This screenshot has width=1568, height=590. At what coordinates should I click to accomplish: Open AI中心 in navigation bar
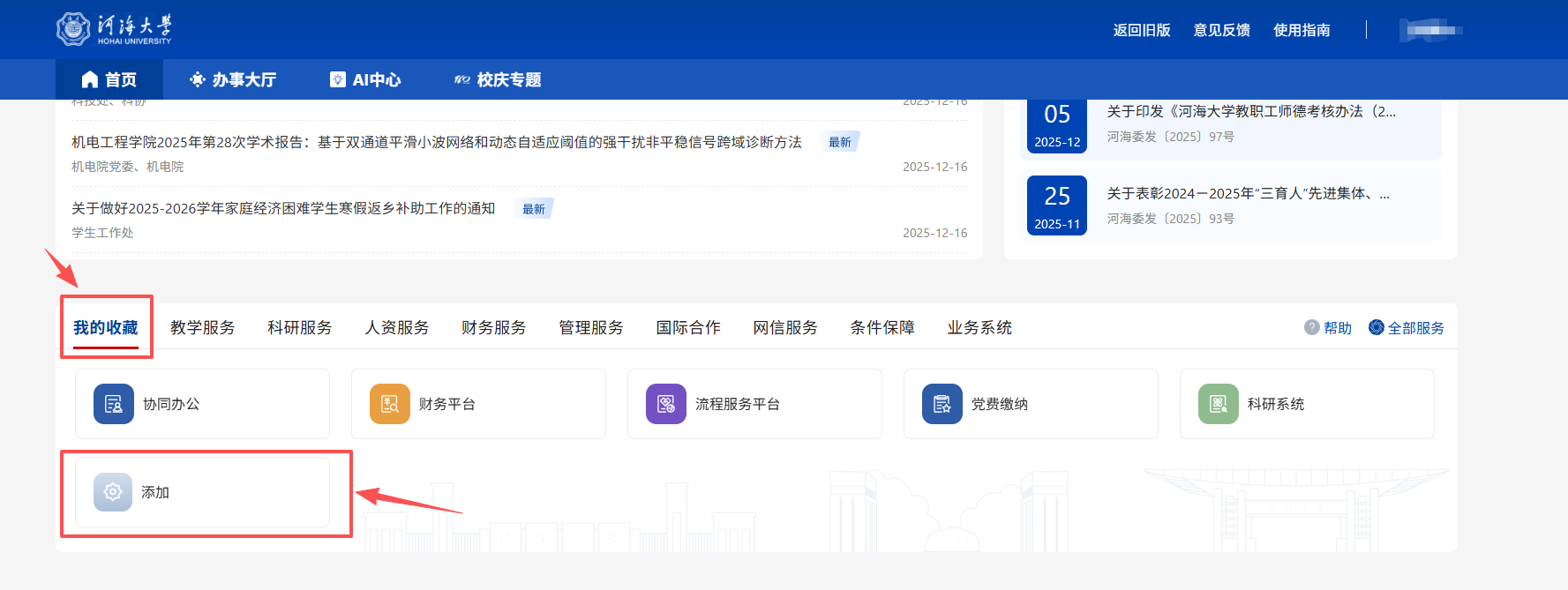pos(365,80)
